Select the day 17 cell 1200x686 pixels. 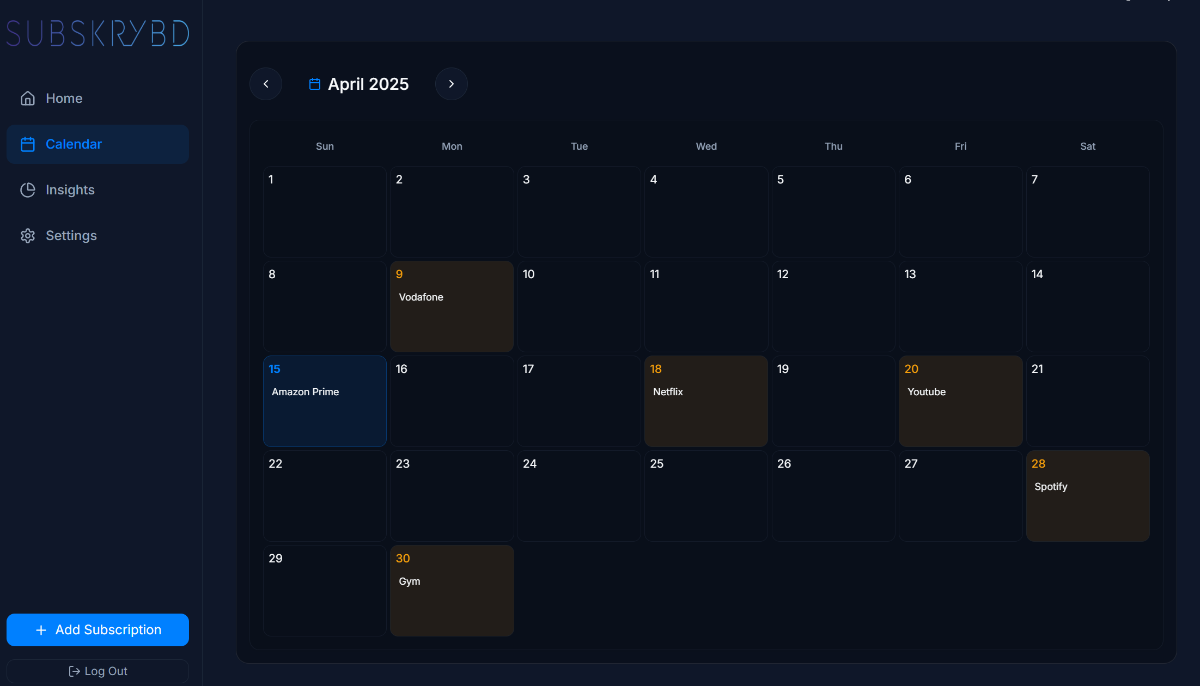click(x=579, y=401)
